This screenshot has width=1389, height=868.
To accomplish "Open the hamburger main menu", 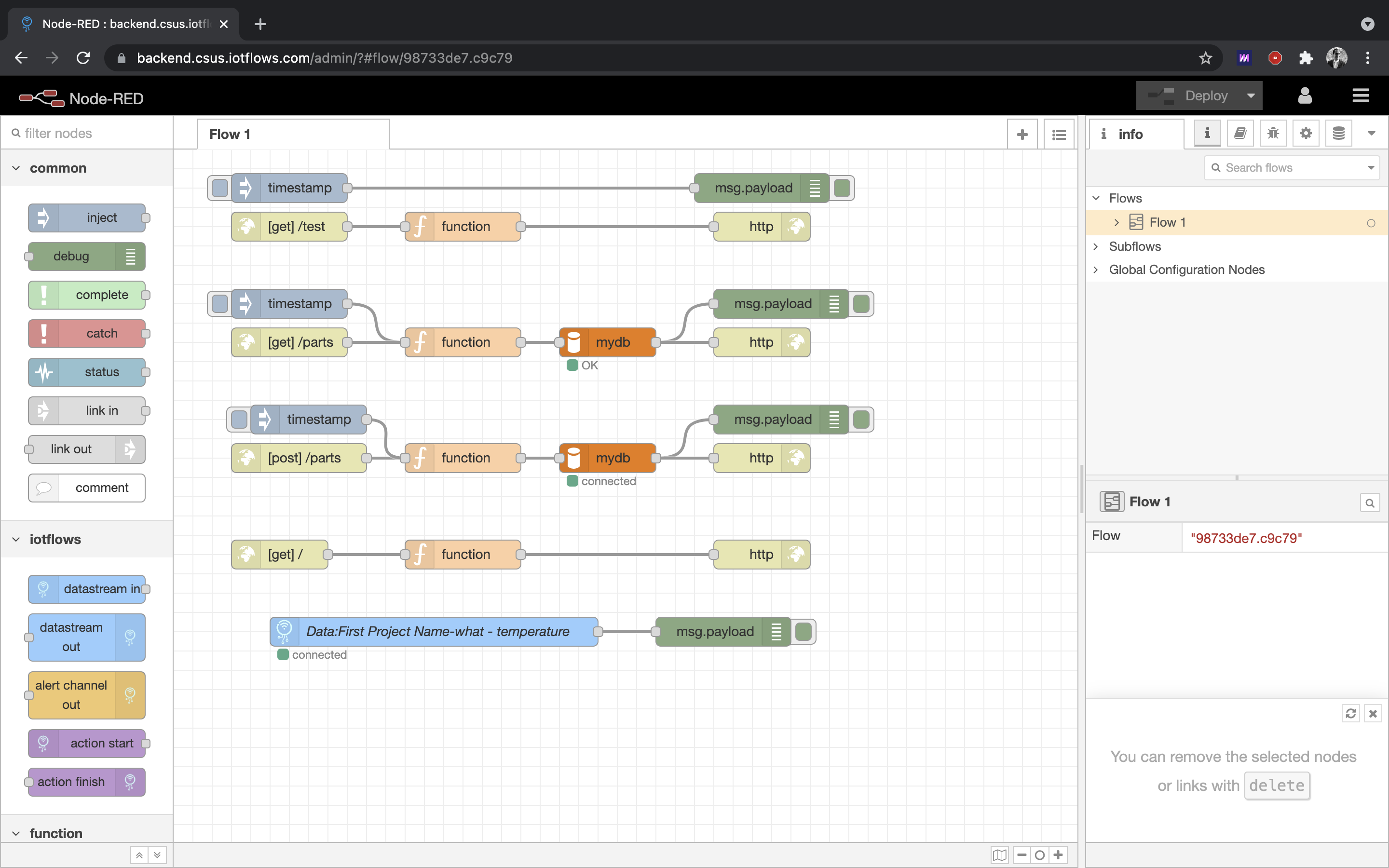I will [1360, 96].
